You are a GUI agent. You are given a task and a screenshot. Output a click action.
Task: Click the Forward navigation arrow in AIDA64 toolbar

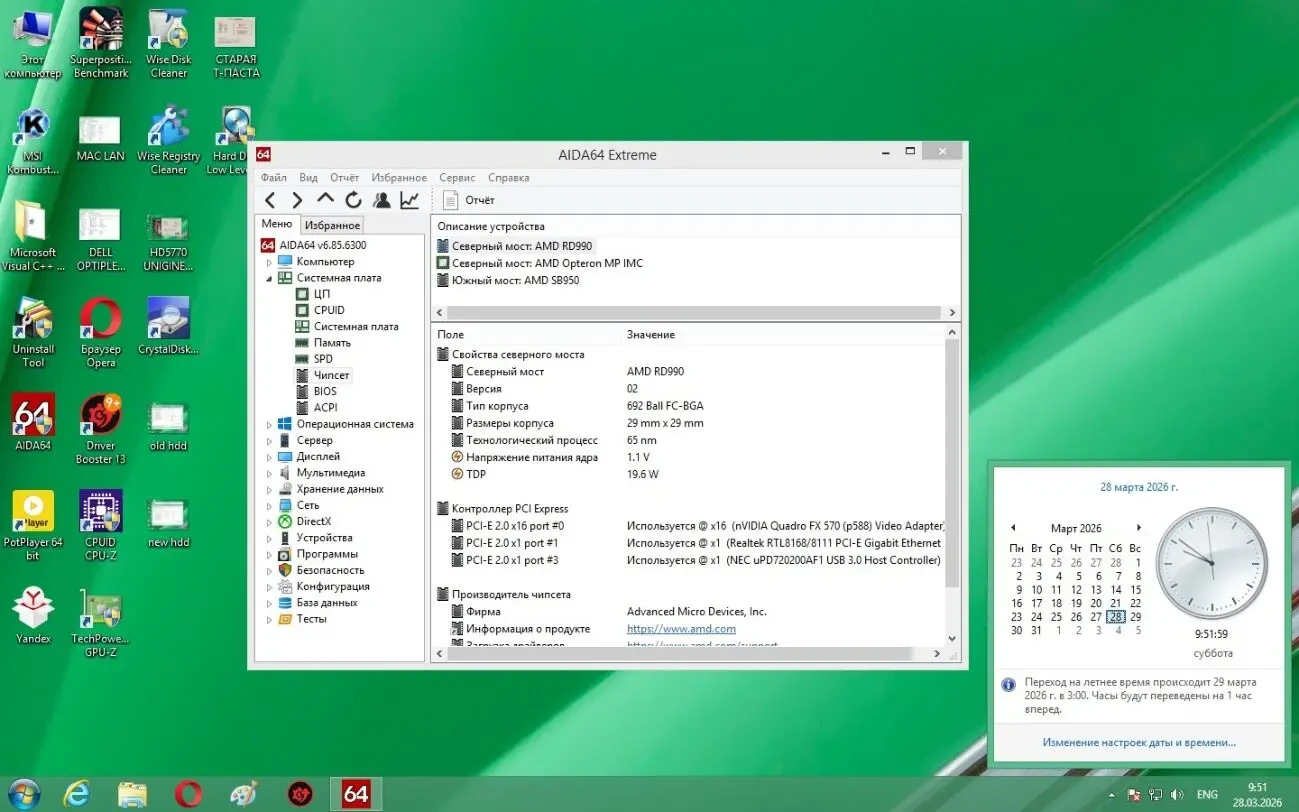tap(297, 199)
